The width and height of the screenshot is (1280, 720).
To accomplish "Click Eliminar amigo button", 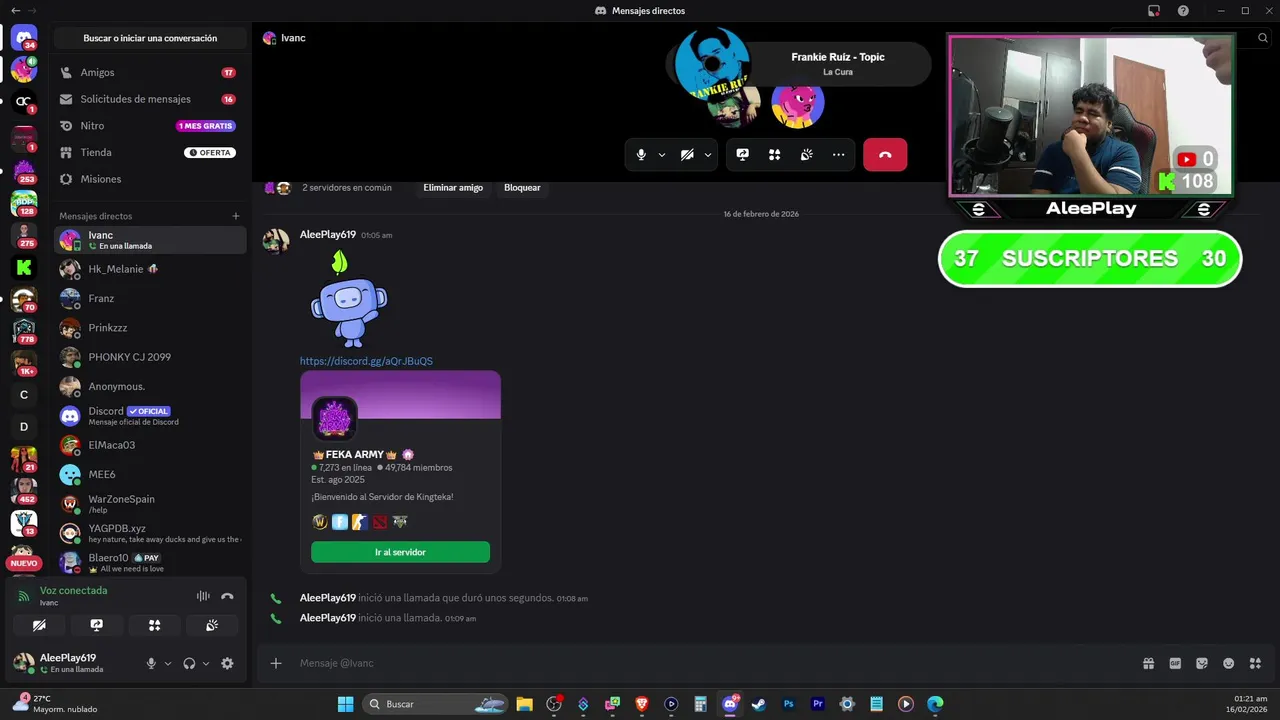I will click(453, 188).
